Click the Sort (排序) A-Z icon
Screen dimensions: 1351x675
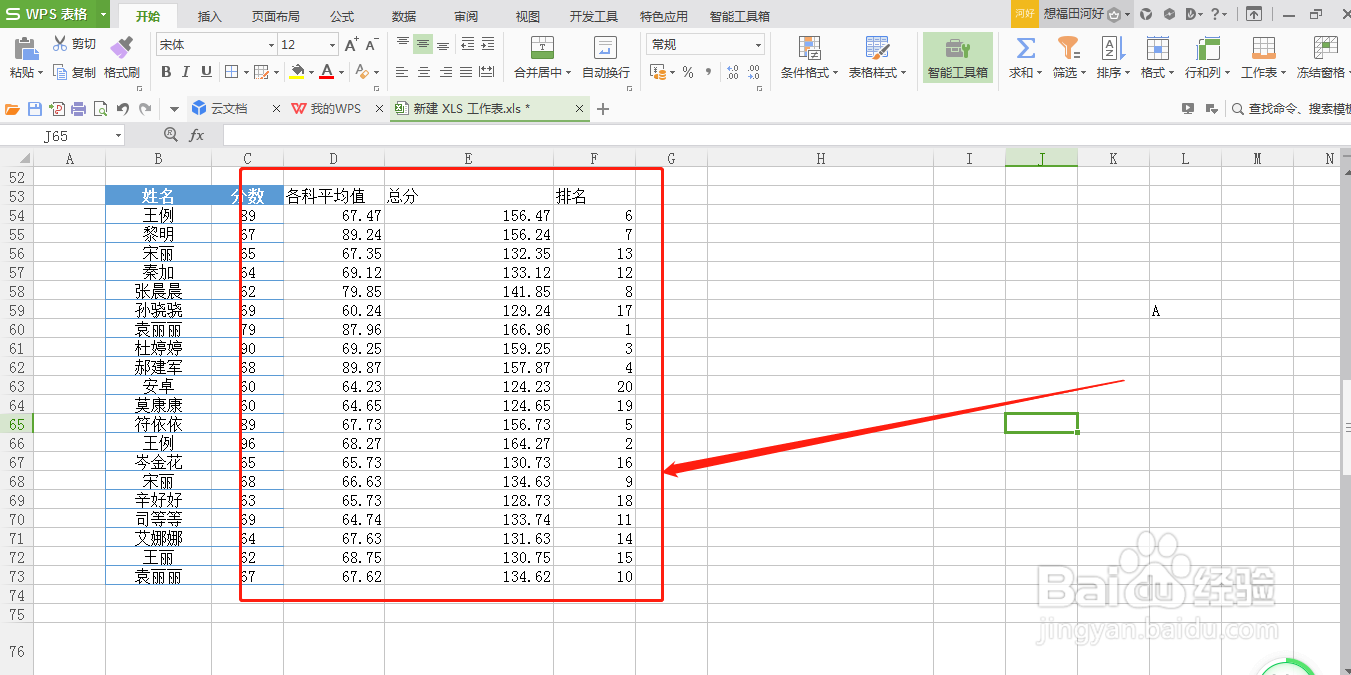(1113, 48)
